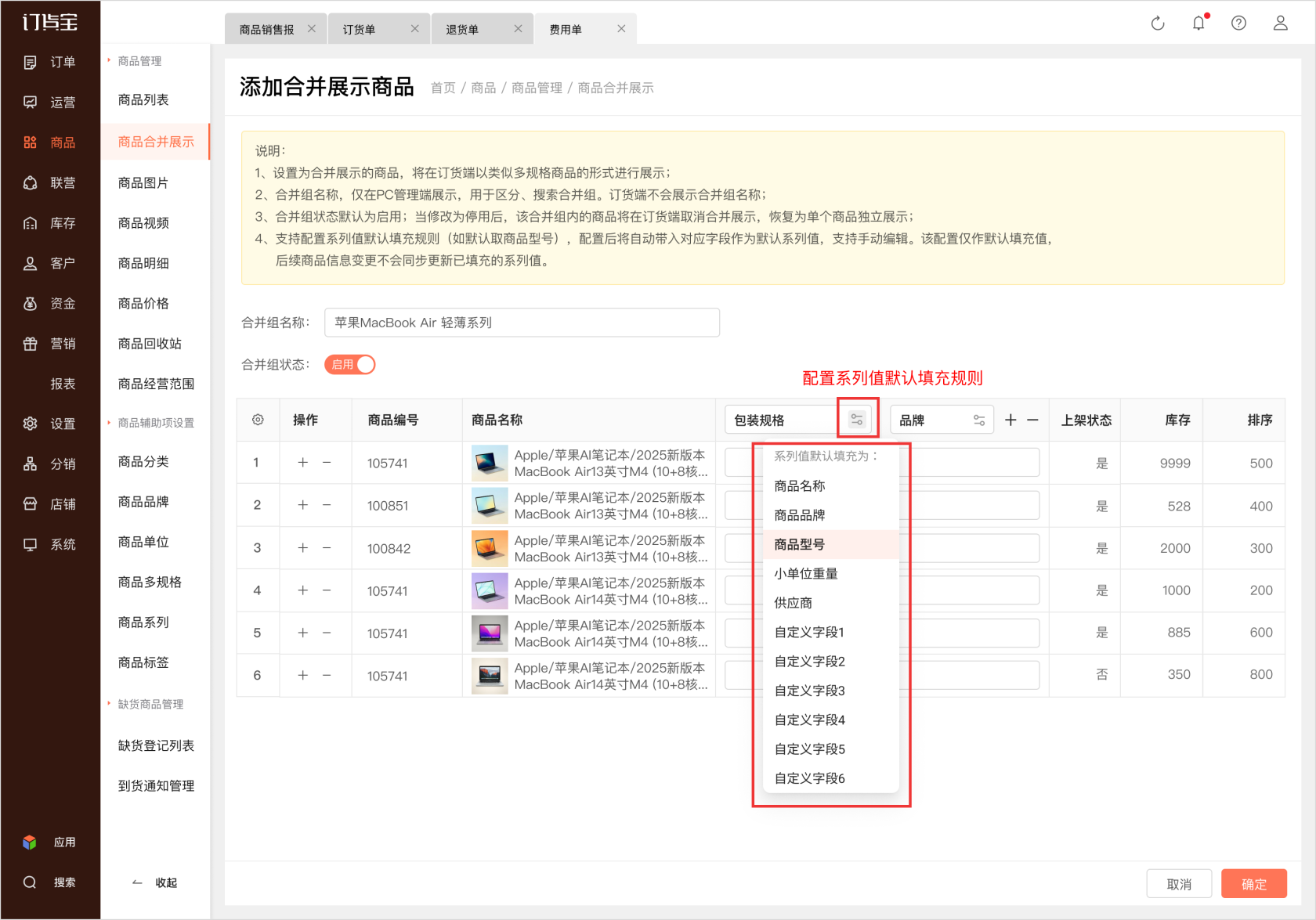Open 分销 in the main sidebar

coord(50,464)
